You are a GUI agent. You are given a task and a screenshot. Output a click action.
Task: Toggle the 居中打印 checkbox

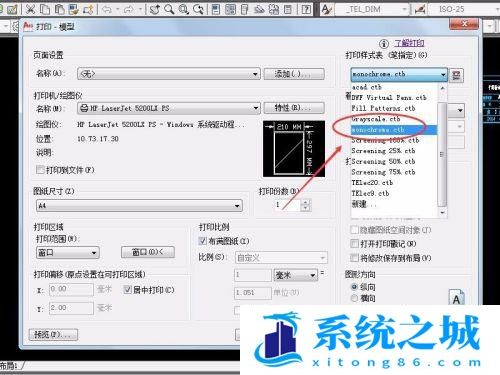tap(127, 289)
